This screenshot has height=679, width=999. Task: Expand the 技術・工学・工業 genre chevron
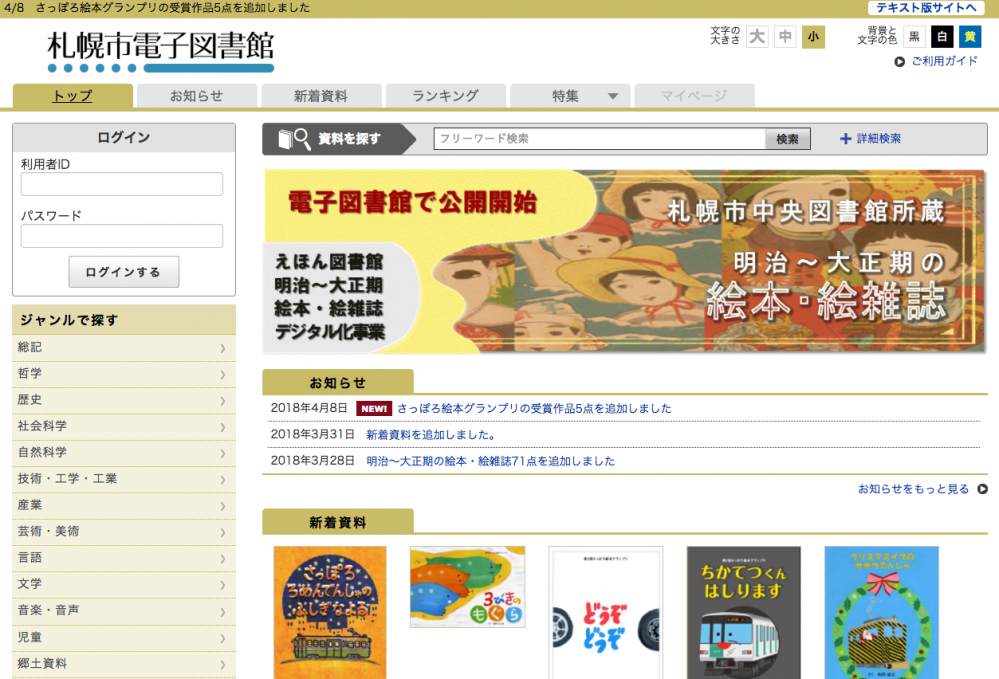point(223,480)
